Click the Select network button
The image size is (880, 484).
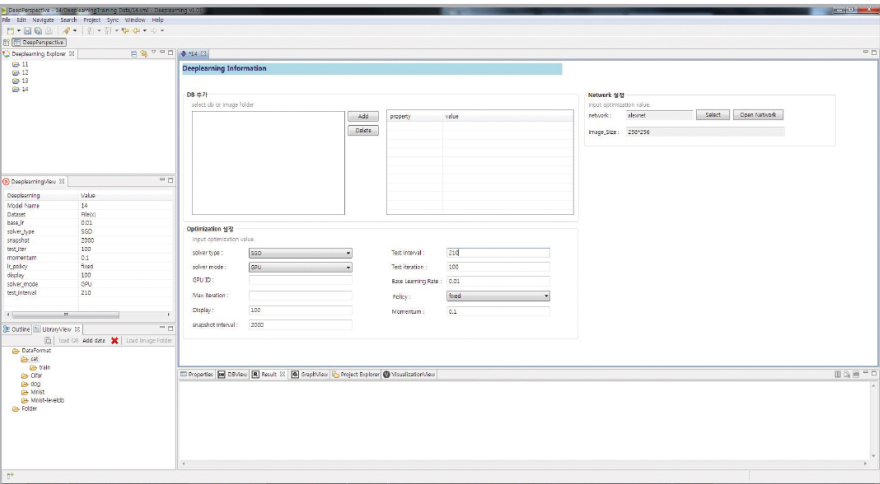(x=712, y=115)
